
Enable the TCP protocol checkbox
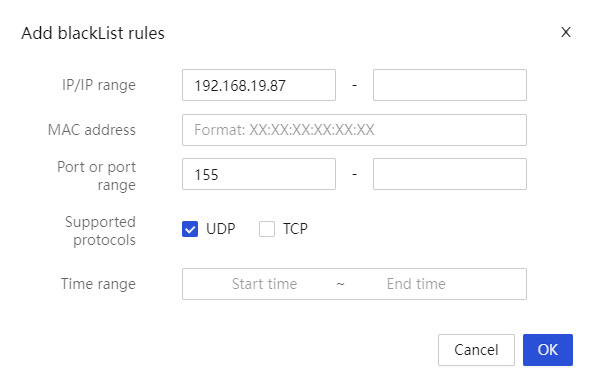click(267, 229)
